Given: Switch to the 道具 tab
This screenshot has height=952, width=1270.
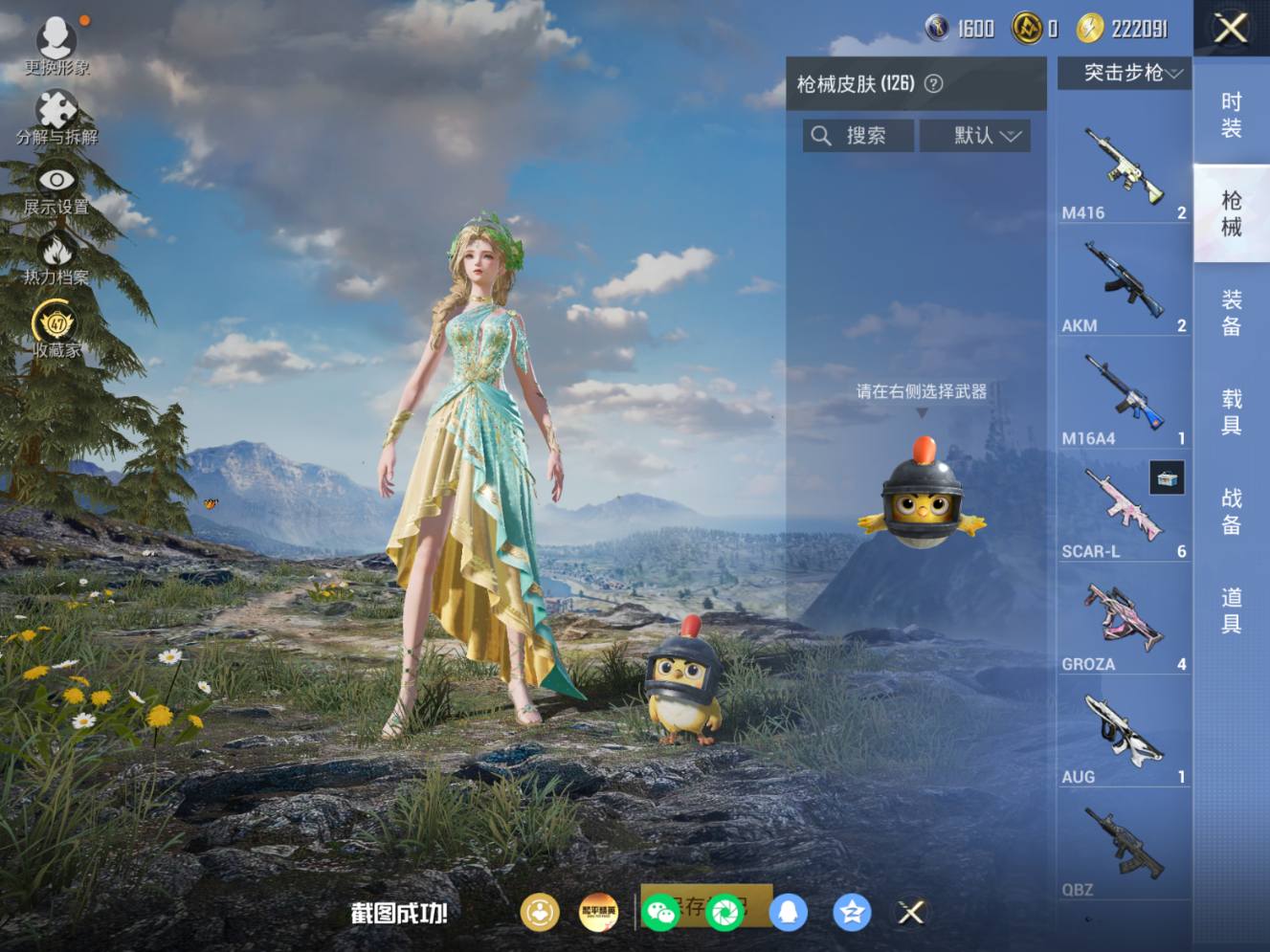Looking at the screenshot, I should click(x=1232, y=611).
